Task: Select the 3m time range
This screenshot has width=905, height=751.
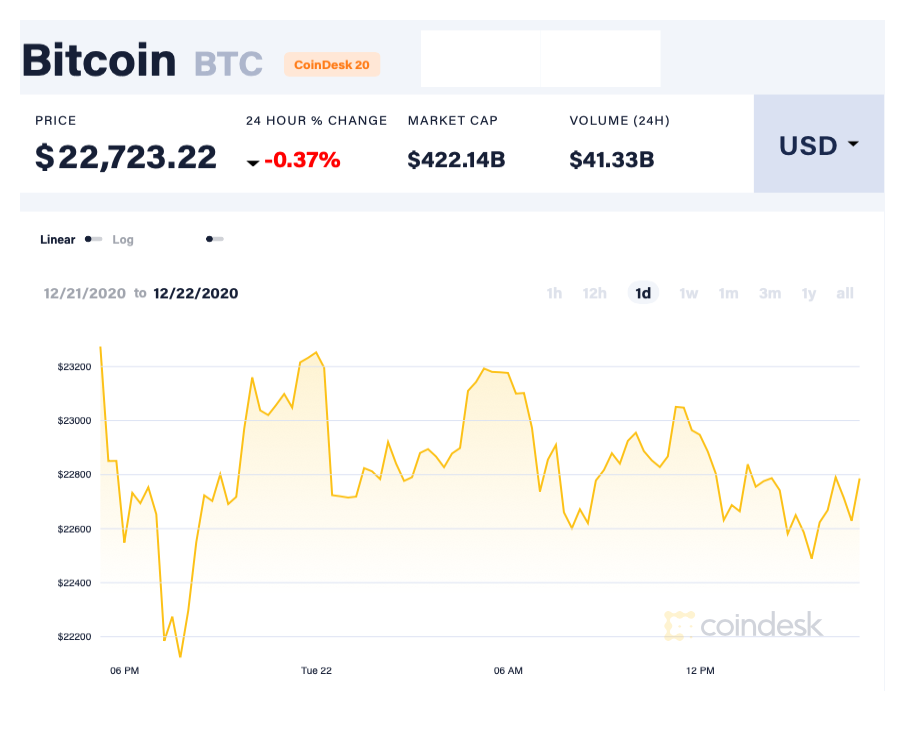Action: pyautogui.click(x=770, y=293)
